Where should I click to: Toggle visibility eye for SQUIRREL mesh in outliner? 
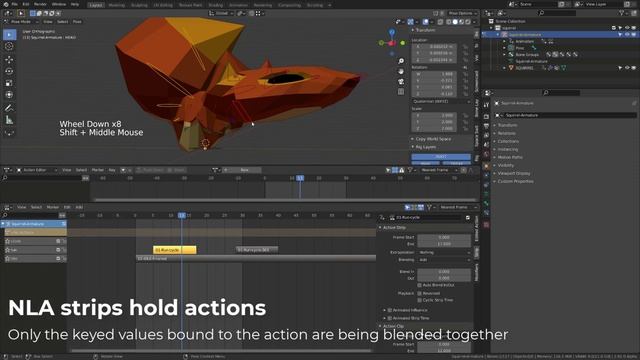[x=627, y=68]
